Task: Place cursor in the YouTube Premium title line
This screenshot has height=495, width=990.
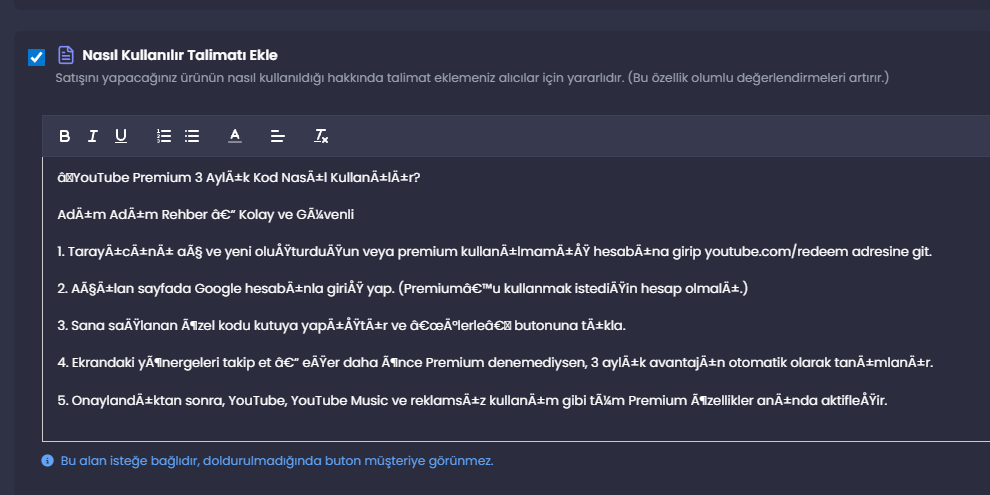Action: 239,177
